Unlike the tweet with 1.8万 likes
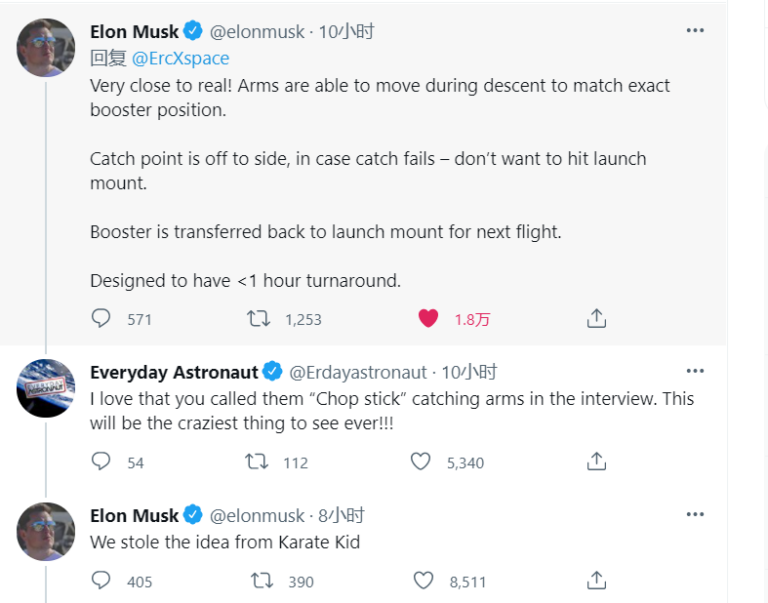 pos(428,318)
